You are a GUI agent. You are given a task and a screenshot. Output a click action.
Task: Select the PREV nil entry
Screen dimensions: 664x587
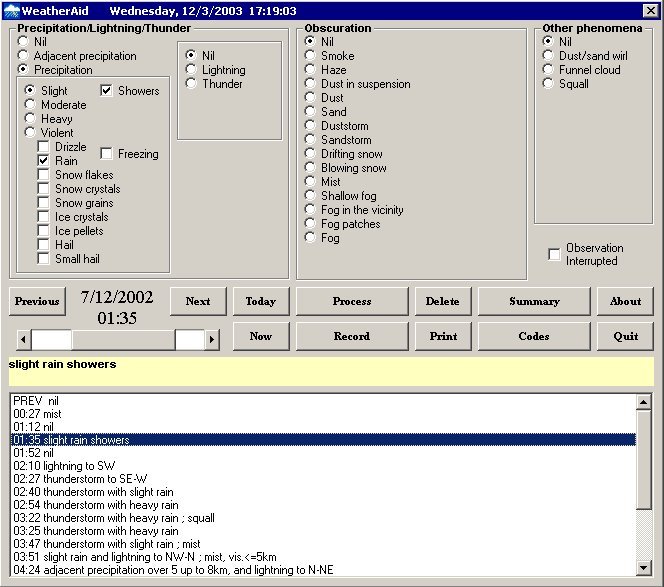pos(324,401)
